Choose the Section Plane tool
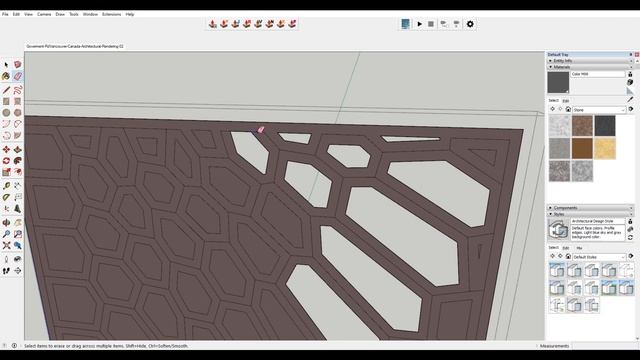This screenshot has width=640, height=360. click(x=18, y=270)
